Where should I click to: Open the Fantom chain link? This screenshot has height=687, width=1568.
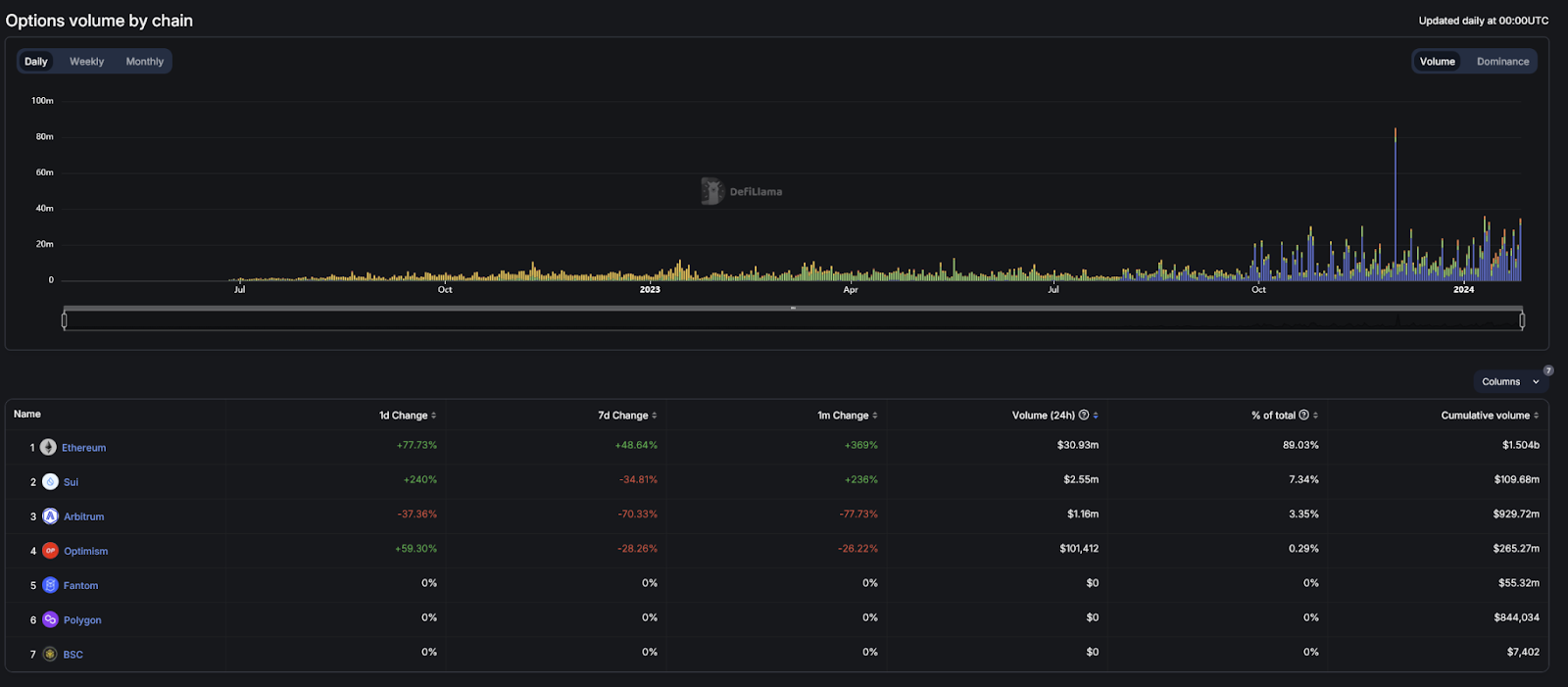point(80,585)
